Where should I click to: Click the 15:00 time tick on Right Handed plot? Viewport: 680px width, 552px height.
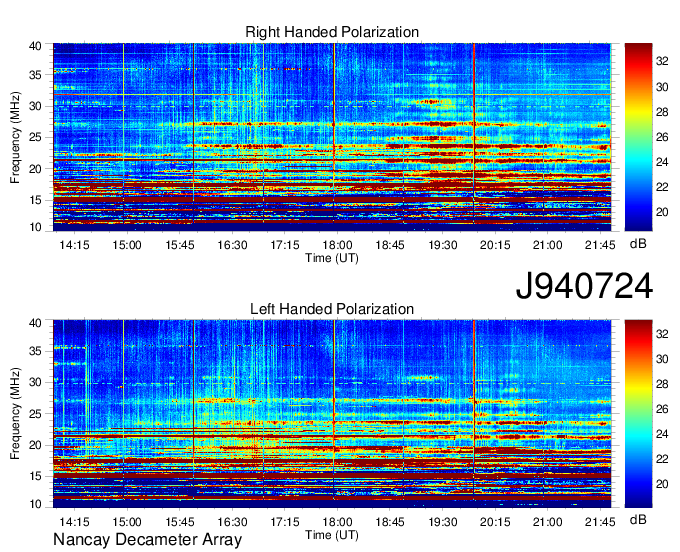click(127, 245)
